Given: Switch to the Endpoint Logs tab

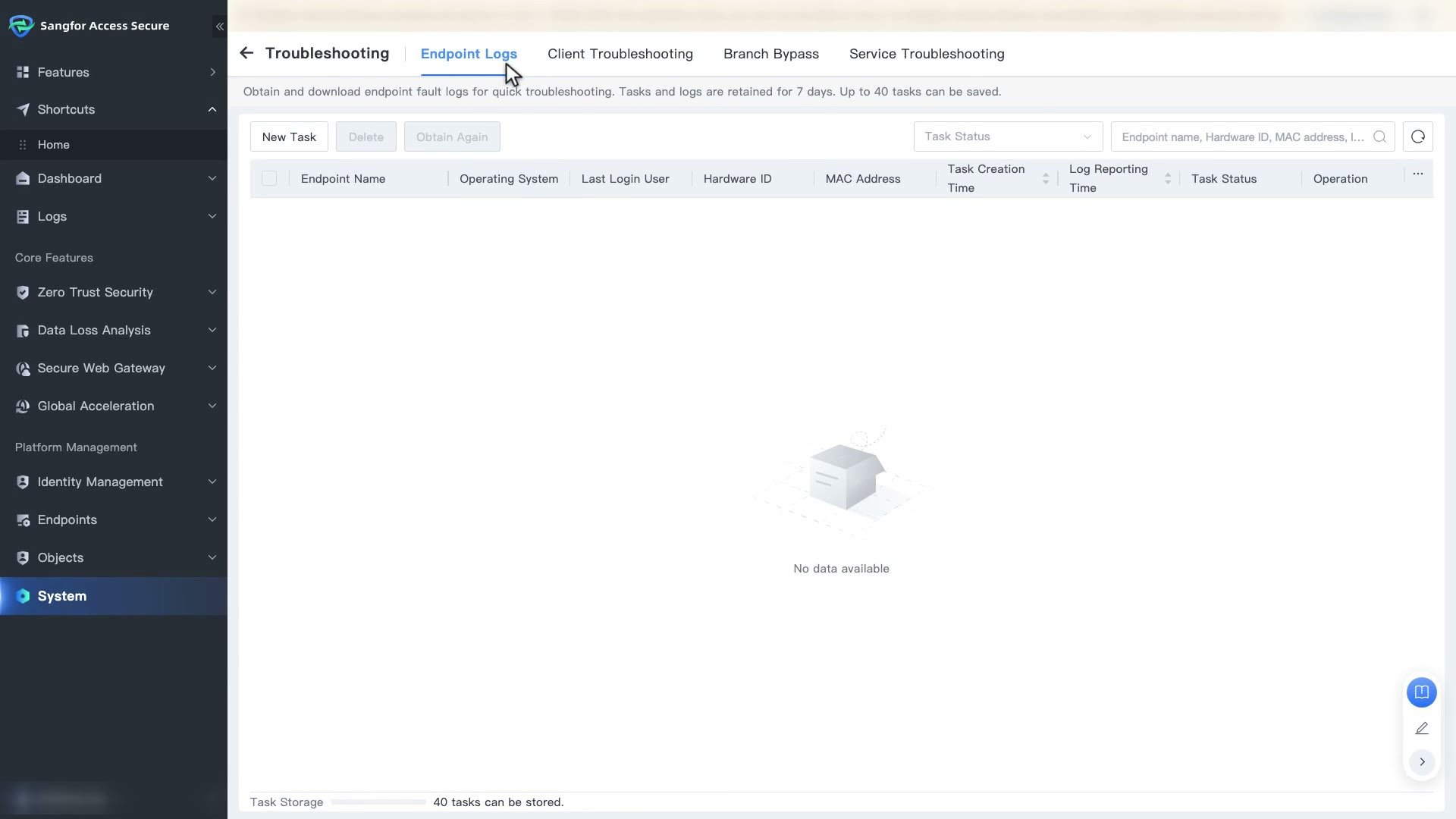Looking at the screenshot, I should tap(469, 54).
